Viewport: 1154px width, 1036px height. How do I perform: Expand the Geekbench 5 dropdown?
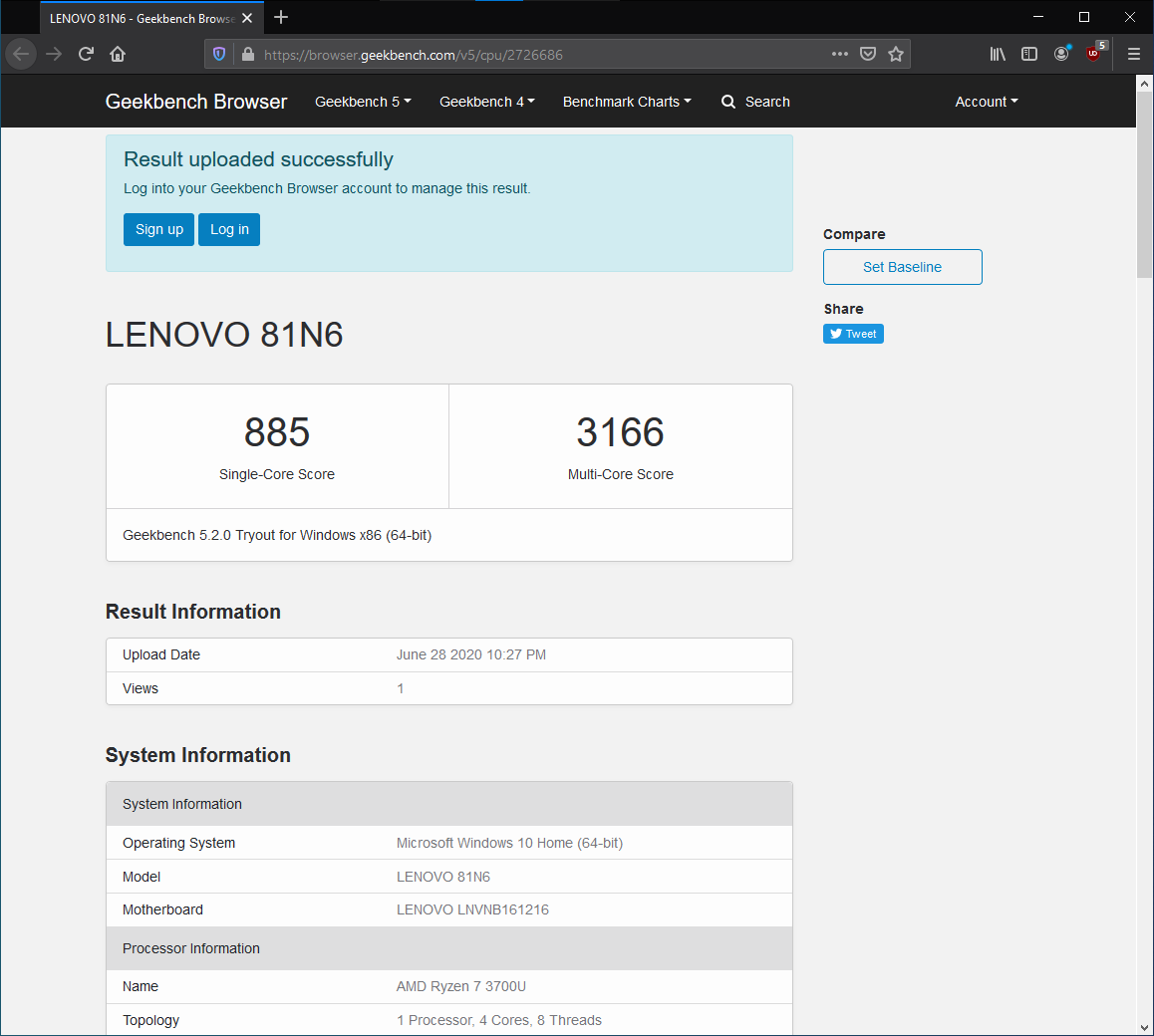coord(363,102)
